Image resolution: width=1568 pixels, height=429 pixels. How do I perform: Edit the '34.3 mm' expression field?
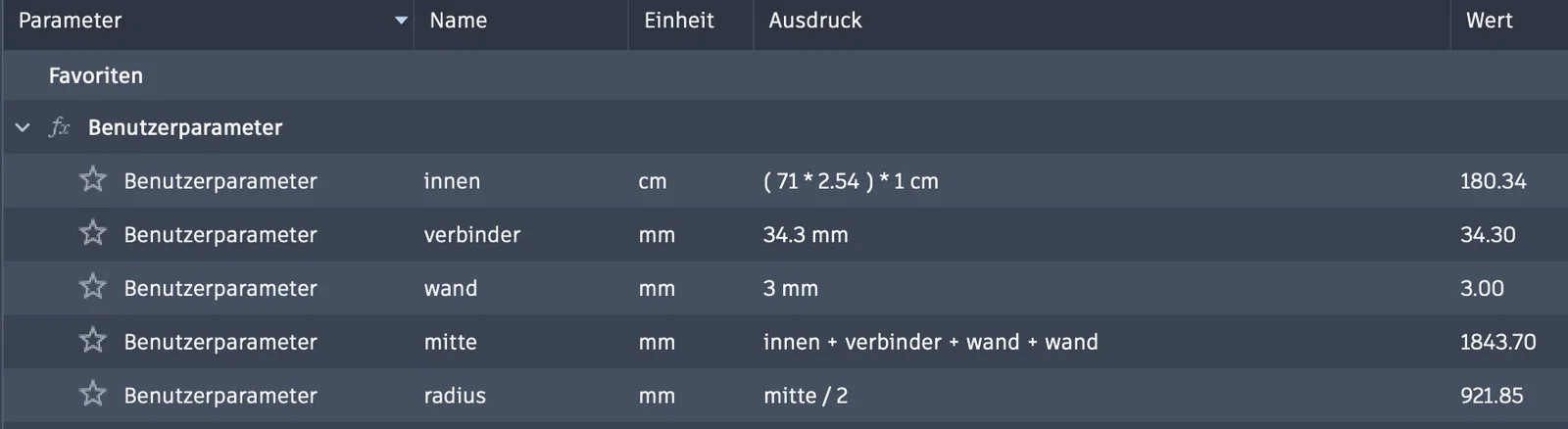806,235
